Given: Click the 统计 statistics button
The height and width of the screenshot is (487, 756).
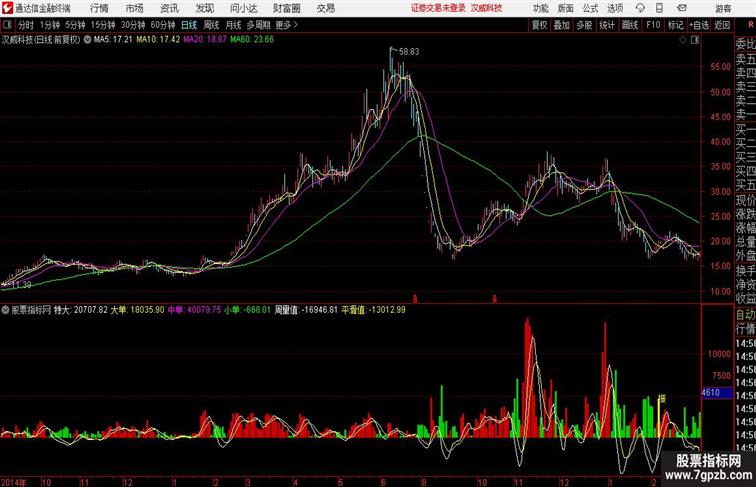Looking at the screenshot, I should click(607, 25).
